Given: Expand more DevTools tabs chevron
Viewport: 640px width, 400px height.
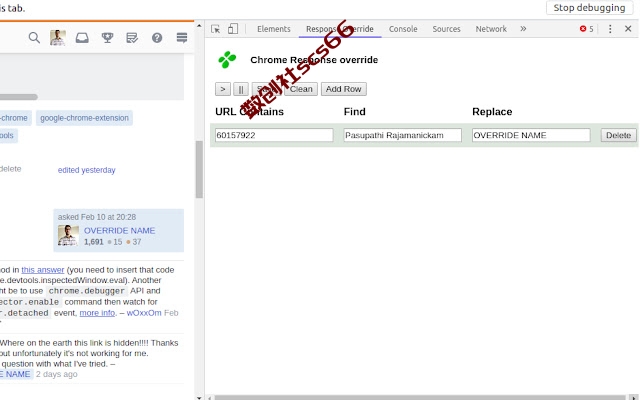Looking at the screenshot, I should pyautogui.click(x=523, y=29).
